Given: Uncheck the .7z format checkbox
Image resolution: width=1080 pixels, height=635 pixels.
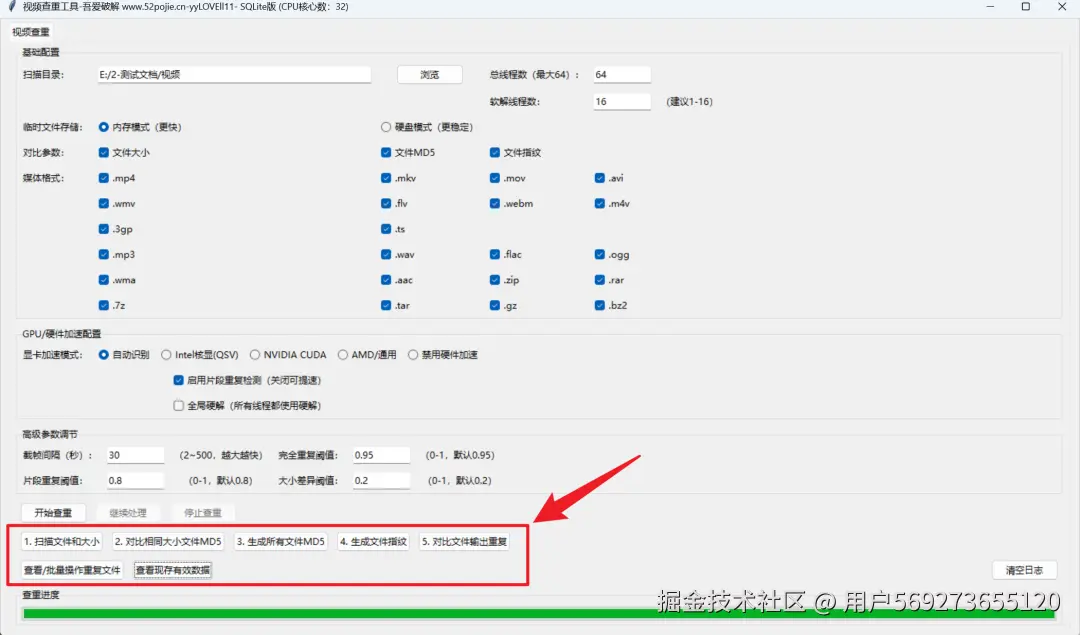Looking at the screenshot, I should point(103,305).
